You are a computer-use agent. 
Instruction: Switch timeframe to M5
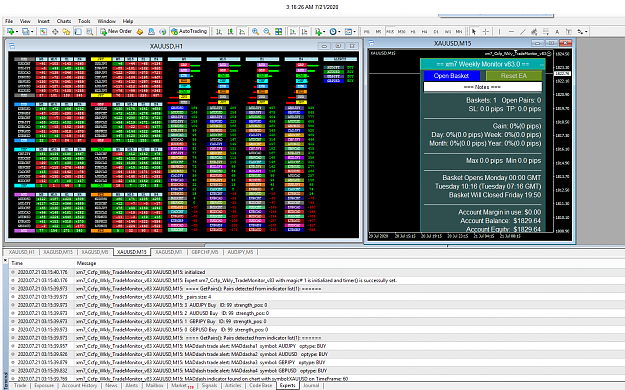click(x=378, y=32)
